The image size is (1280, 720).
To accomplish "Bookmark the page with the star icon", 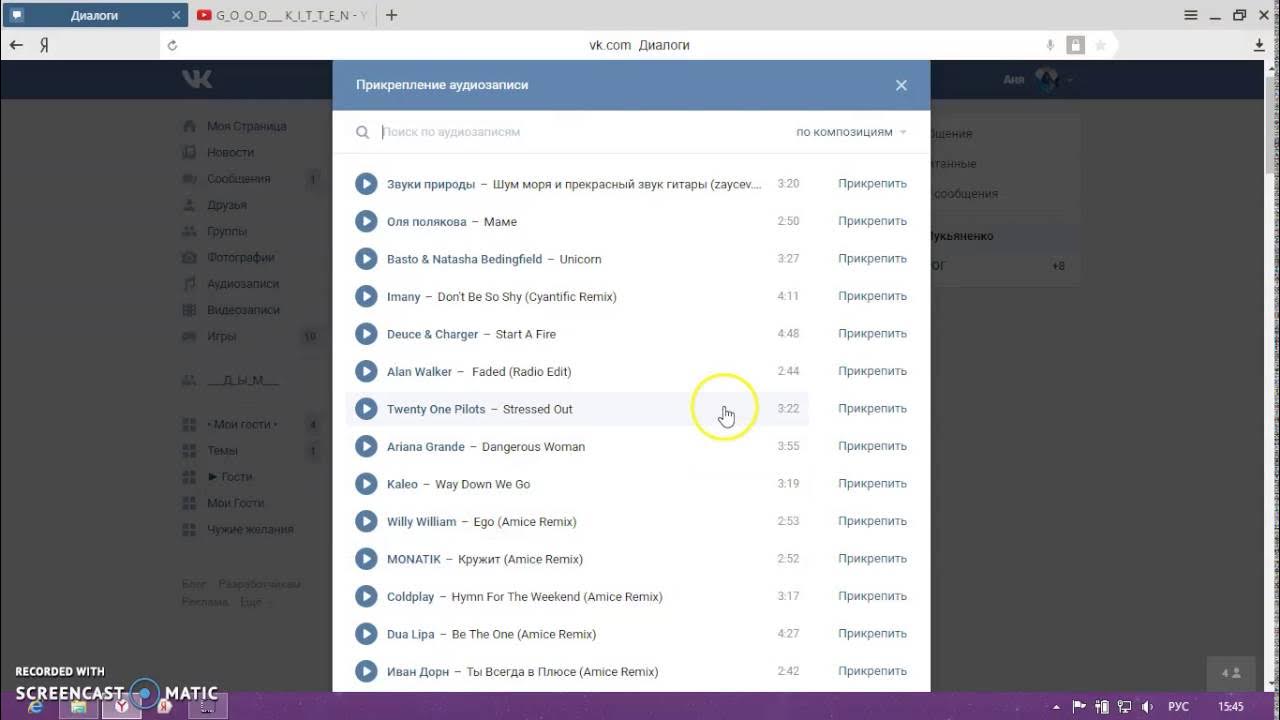I will point(1100,45).
